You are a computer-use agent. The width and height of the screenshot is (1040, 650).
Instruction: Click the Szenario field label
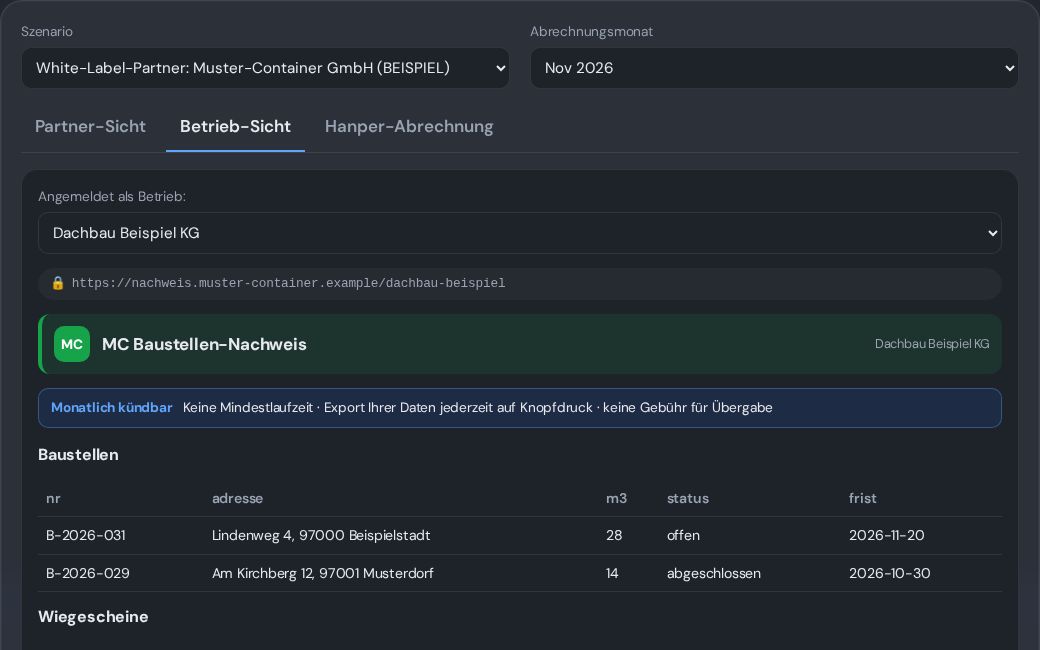pos(46,31)
